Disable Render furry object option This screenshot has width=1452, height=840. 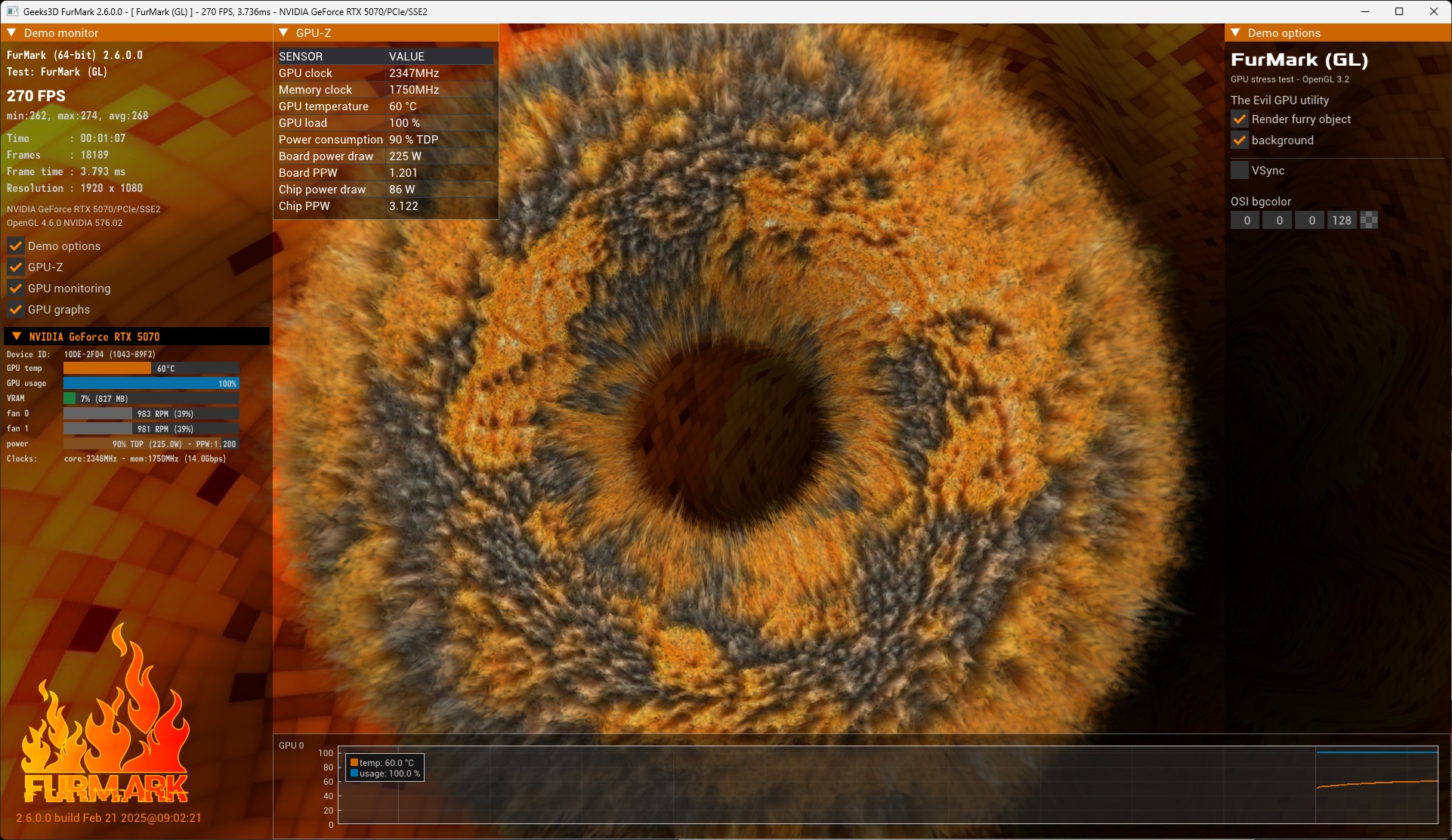click(1239, 119)
